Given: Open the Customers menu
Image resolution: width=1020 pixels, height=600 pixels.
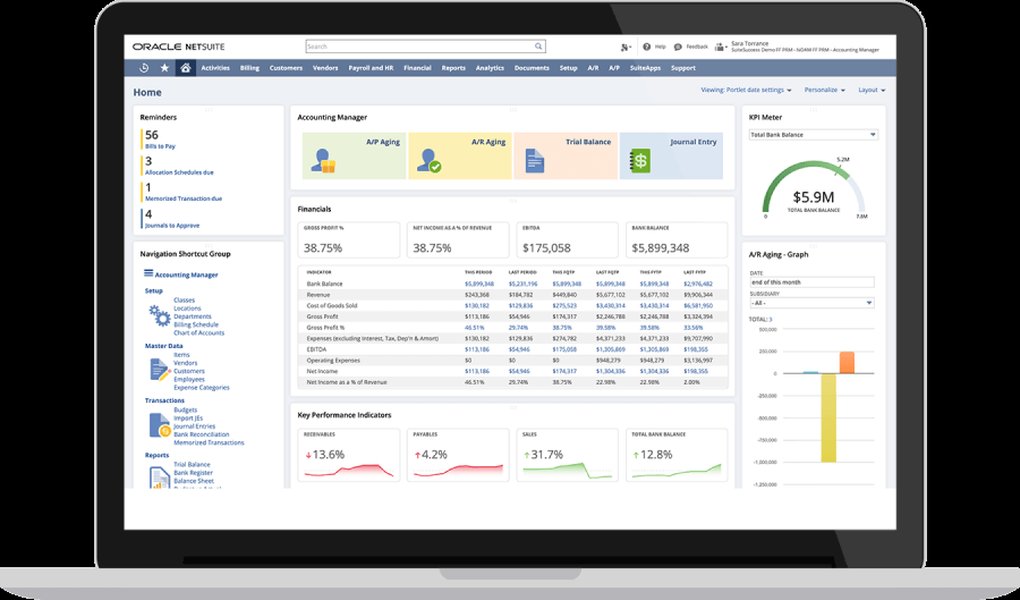Looking at the screenshot, I should tap(286, 68).
